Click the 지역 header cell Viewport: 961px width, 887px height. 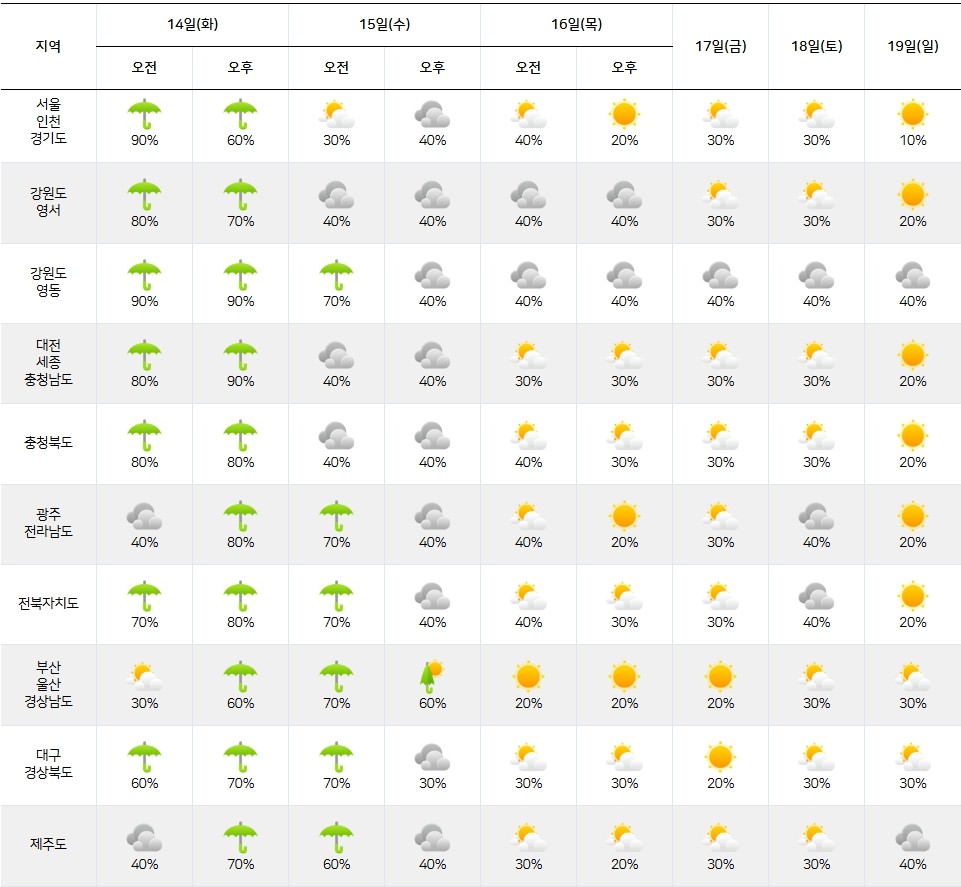pyautogui.click(x=48, y=46)
